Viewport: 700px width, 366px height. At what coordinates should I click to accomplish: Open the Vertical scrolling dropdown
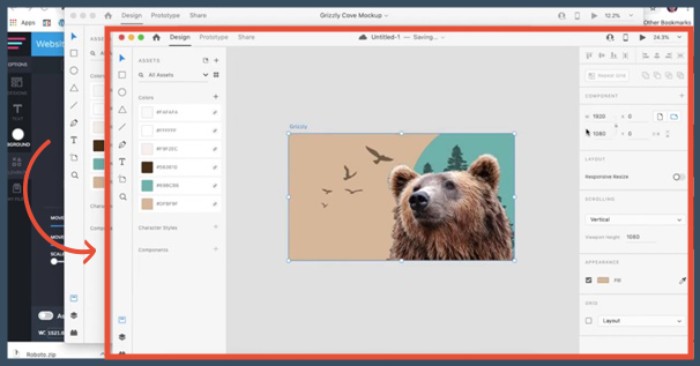(x=634, y=220)
